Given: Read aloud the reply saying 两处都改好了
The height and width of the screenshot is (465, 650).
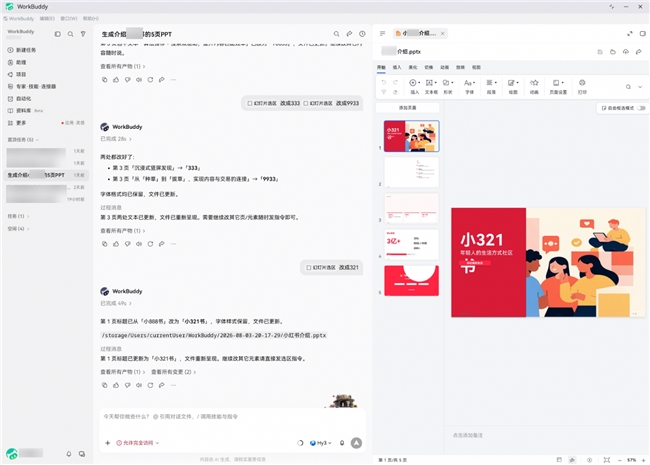Looking at the screenshot, I should 139,244.
